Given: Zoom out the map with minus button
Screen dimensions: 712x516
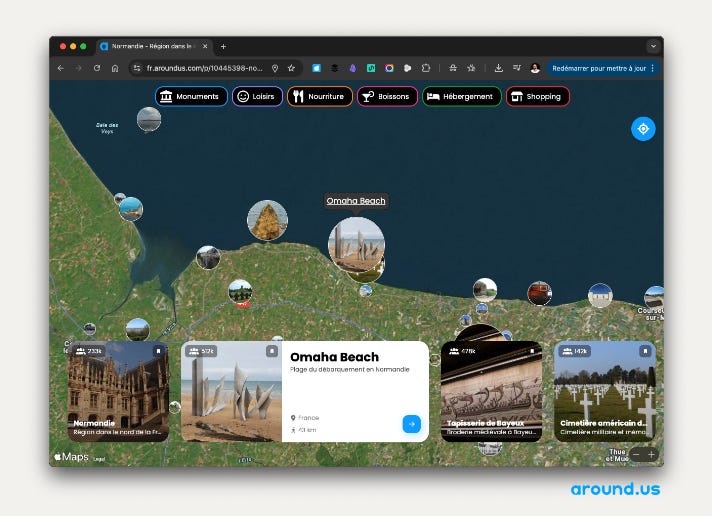Looking at the screenshot, I should 636,455.
